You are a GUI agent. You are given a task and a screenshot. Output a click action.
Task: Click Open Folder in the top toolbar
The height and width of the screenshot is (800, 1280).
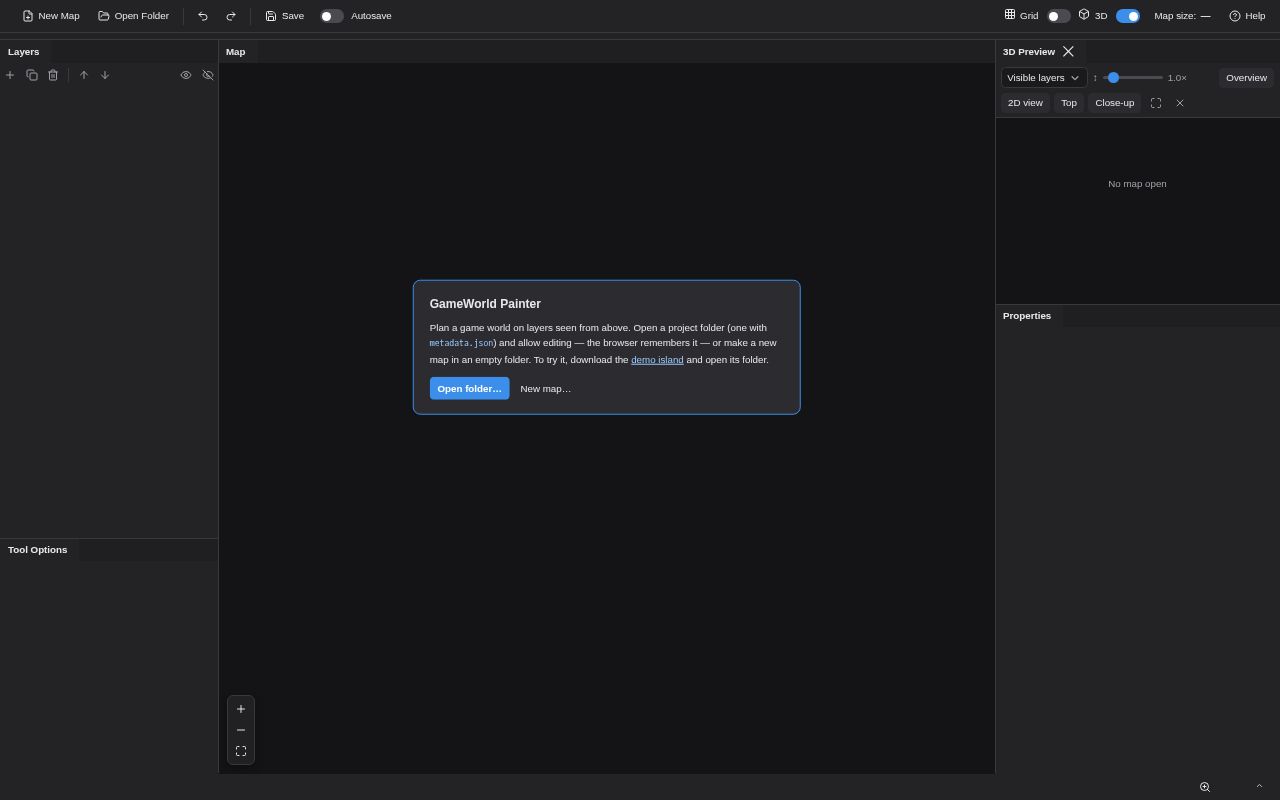[x=134, y=16]
